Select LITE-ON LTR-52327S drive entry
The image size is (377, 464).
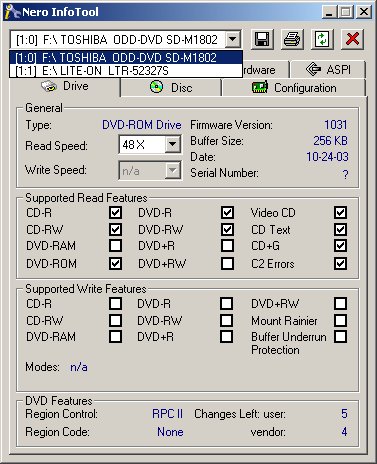[x=126, y=71]
